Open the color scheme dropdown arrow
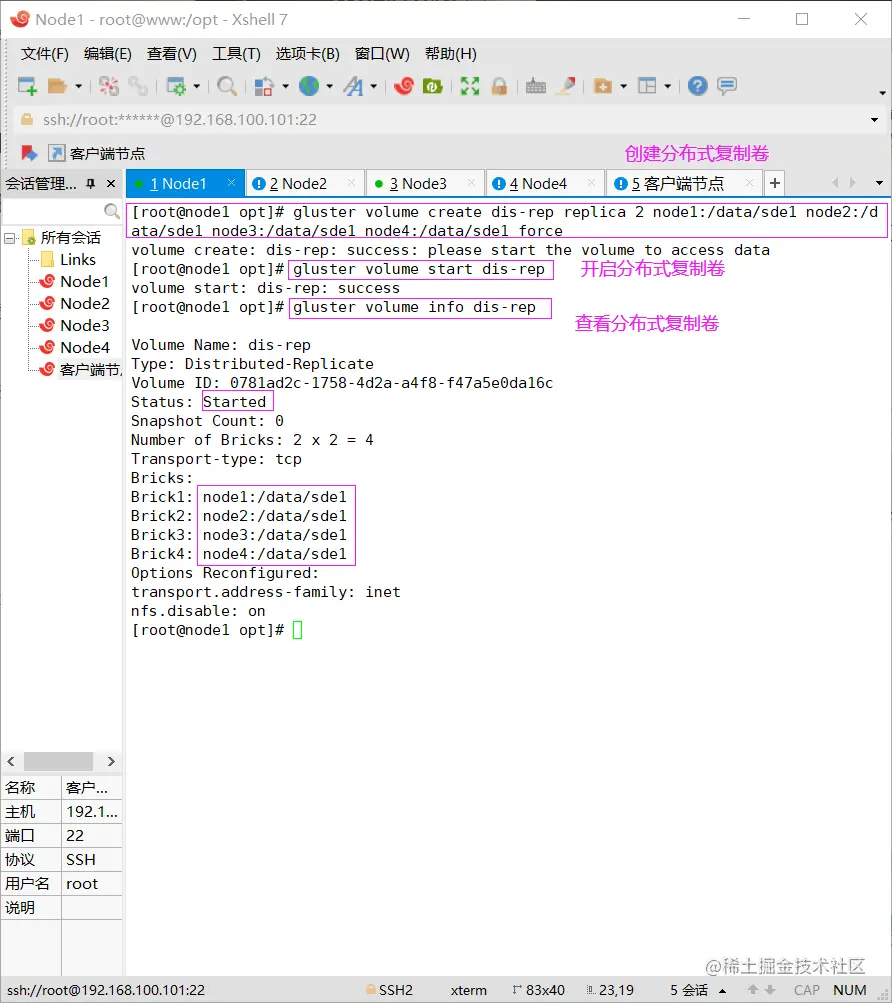 tap(285, 86)
